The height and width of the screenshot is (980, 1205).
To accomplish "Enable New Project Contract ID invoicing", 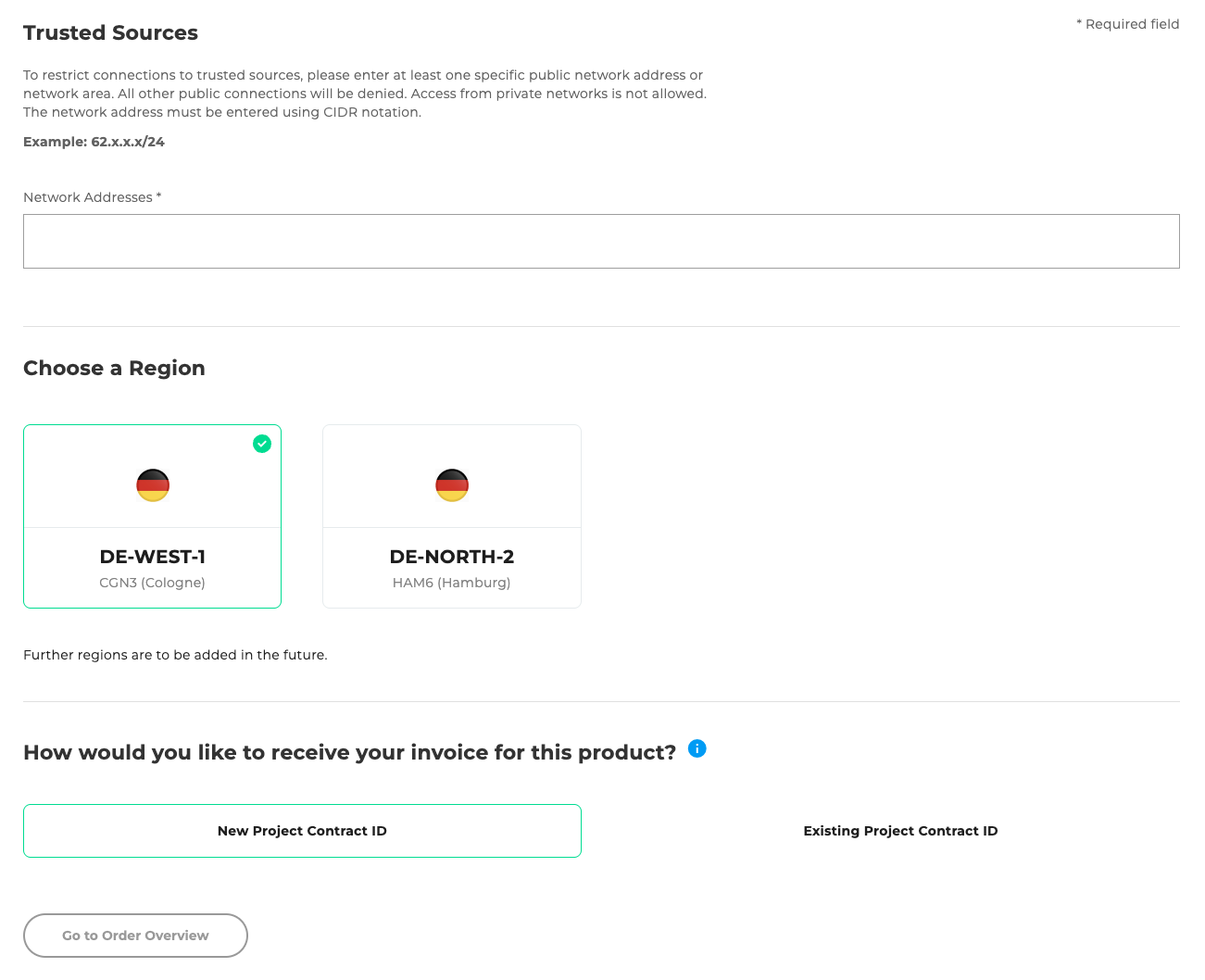I will pyautogui.click(x=302, y=831).
